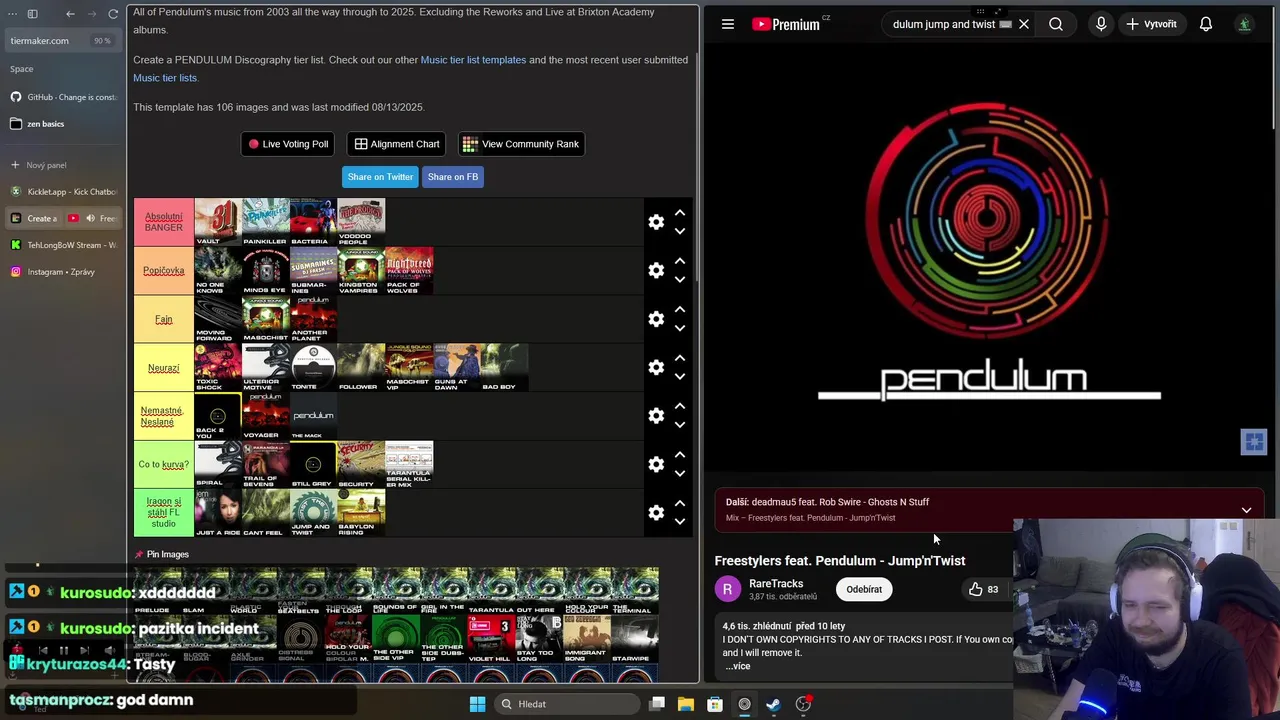The width and height of the screenshot is (1280, 720).
Task: Move Absolutní BANGER tier down with arrow
Action: (680, 231)
